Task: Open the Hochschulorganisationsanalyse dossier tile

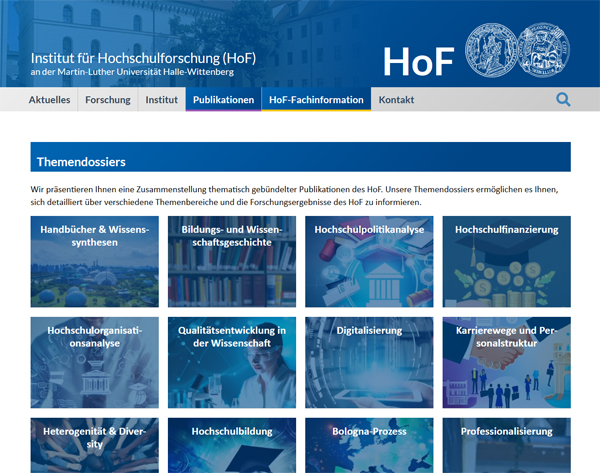Action: (95, 362)
